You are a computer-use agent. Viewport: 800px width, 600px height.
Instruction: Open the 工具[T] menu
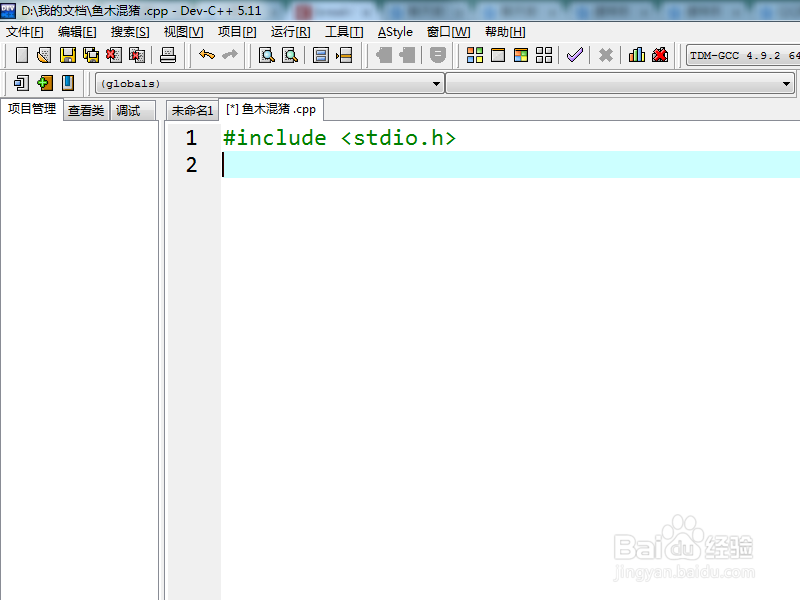pyautogui.click(x=344, y=32)
